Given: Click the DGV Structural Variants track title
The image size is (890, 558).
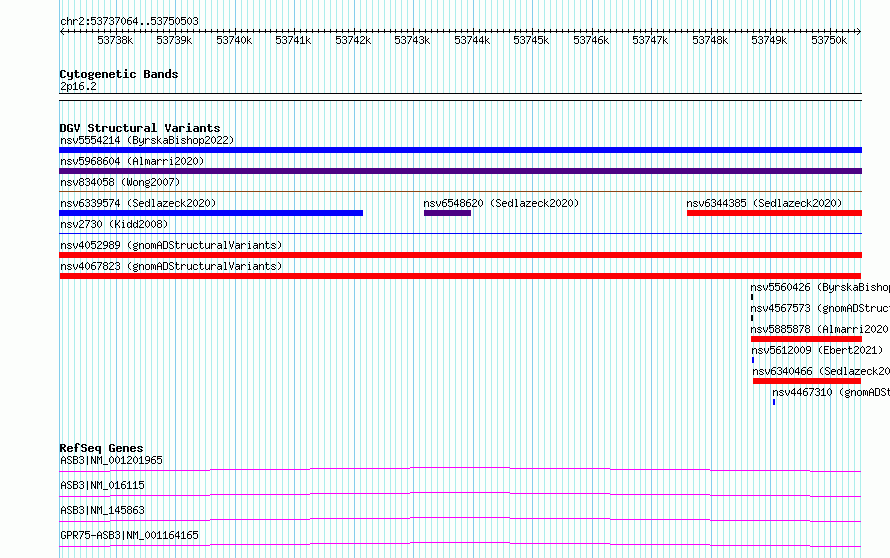Looking at the screenshot, I should point(140,128).
